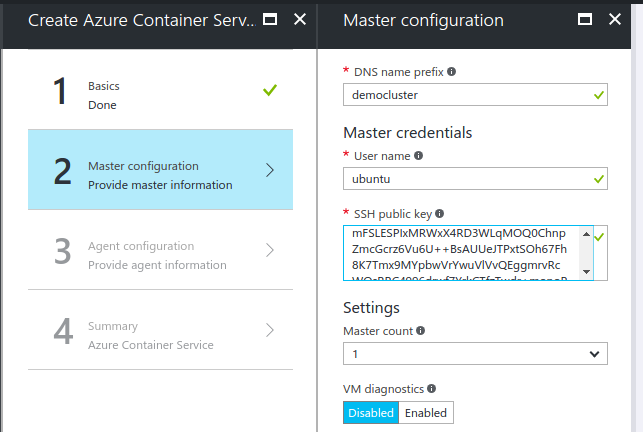Click the SSH public key info icon

click(440, 214)
